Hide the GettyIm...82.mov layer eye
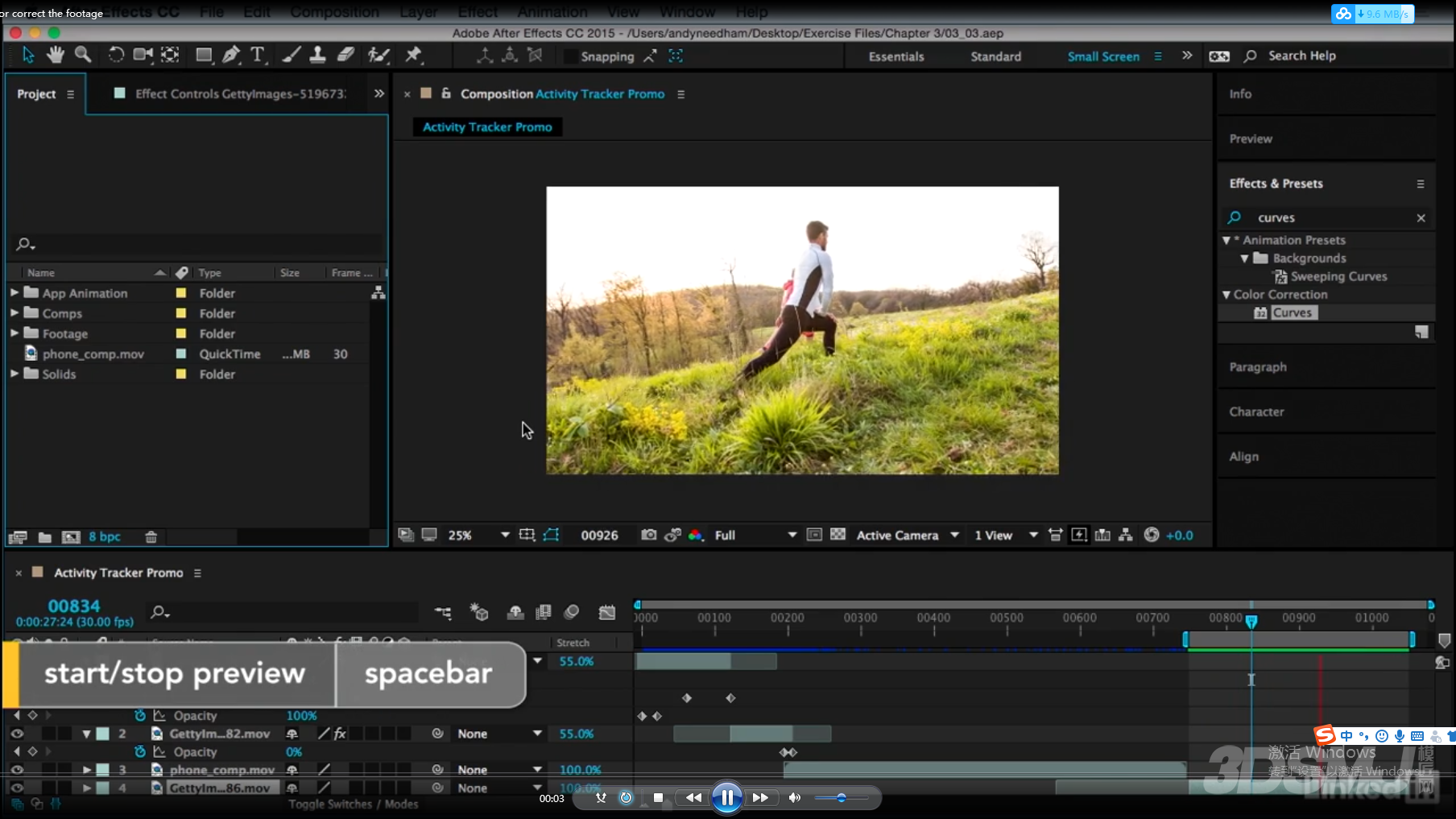Screen dimensions: 1456x819 pos(16,734)
